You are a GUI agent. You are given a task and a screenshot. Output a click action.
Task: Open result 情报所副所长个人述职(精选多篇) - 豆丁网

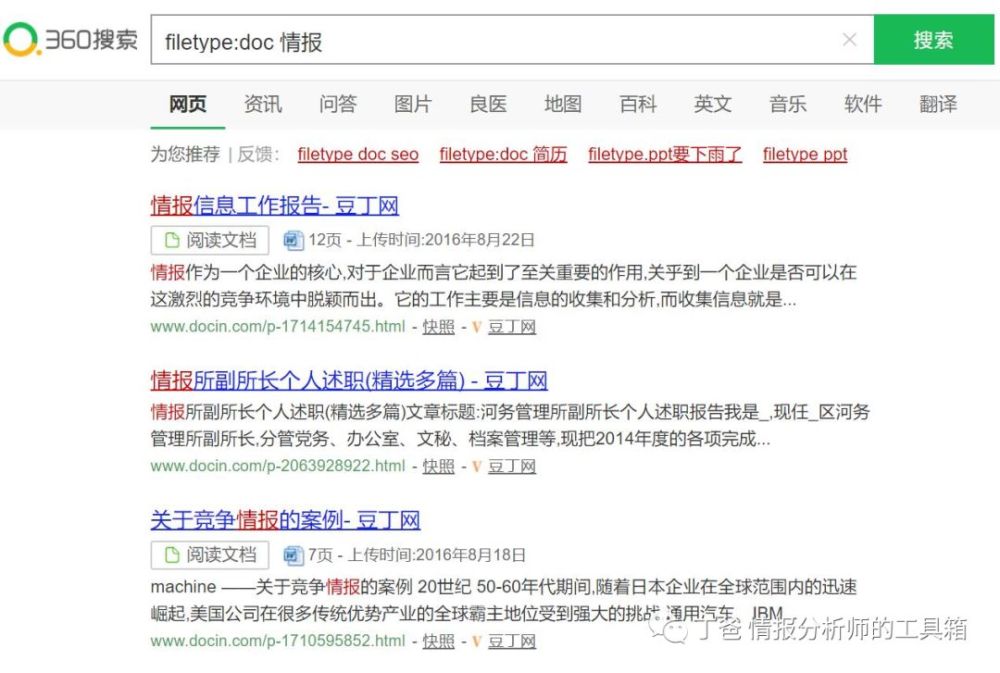(x=349, y=381)
